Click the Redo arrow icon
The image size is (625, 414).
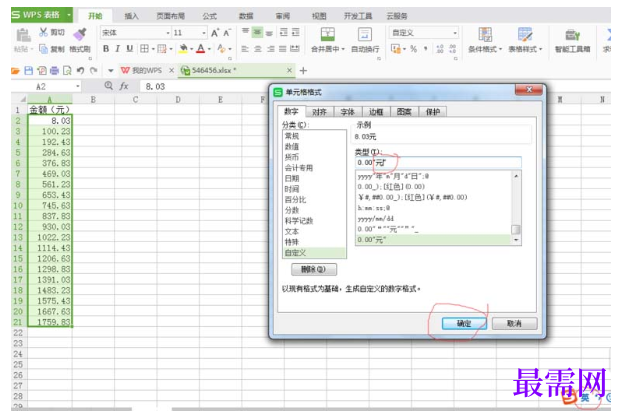coord(93,71)
